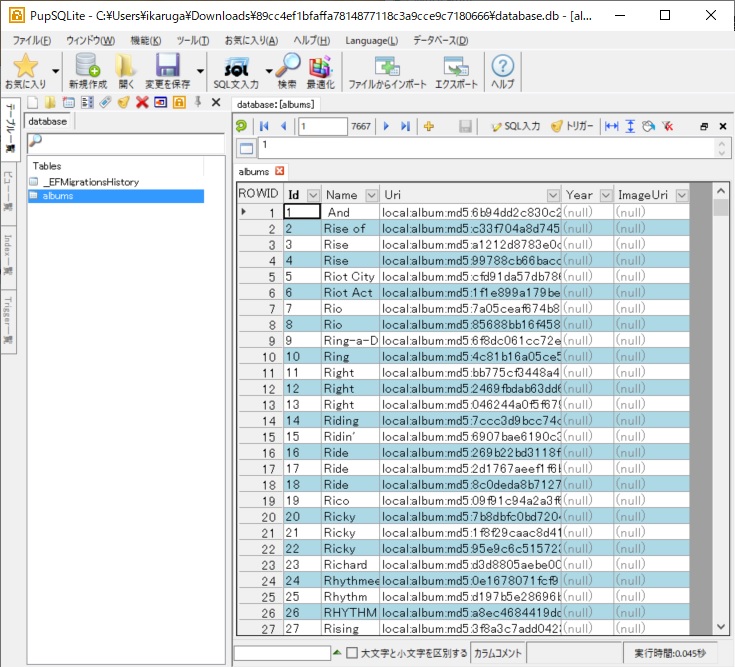Select the 'Riot City' name cell
The image size is (735, 667).
pyautogui.click(x=350, y=277)
